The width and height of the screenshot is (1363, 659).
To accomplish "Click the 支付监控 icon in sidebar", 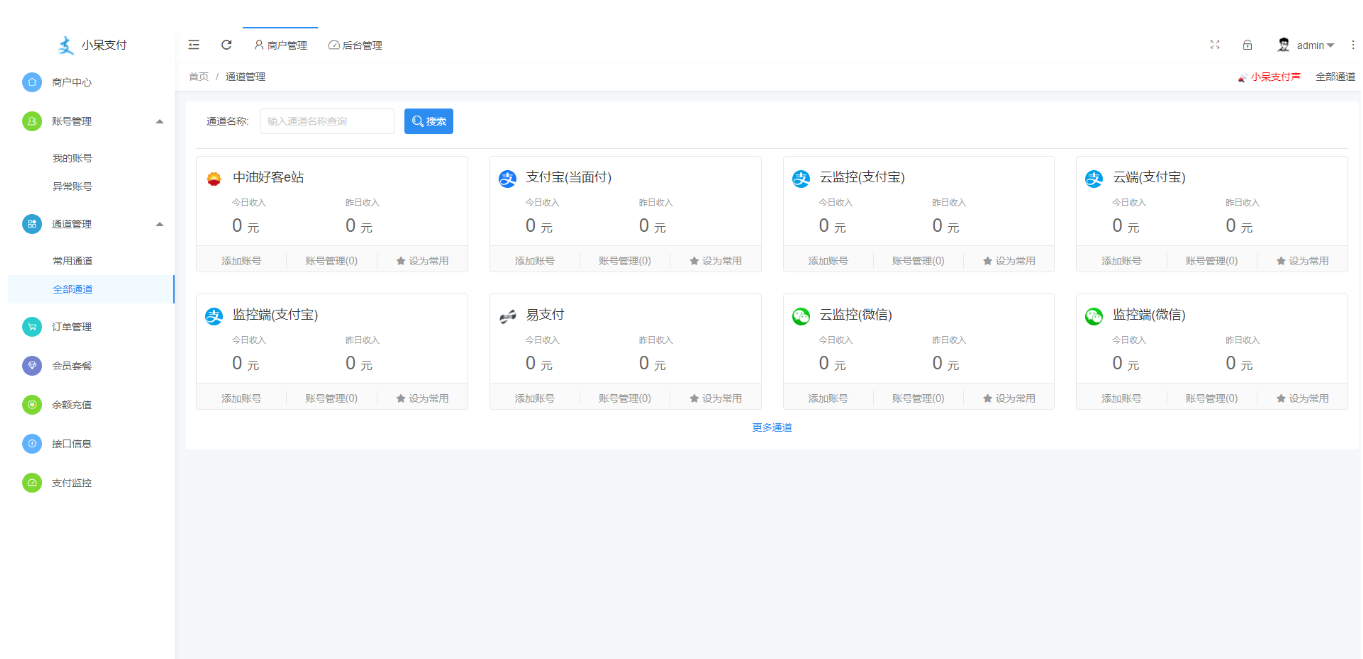I will (x=32, y=483).
